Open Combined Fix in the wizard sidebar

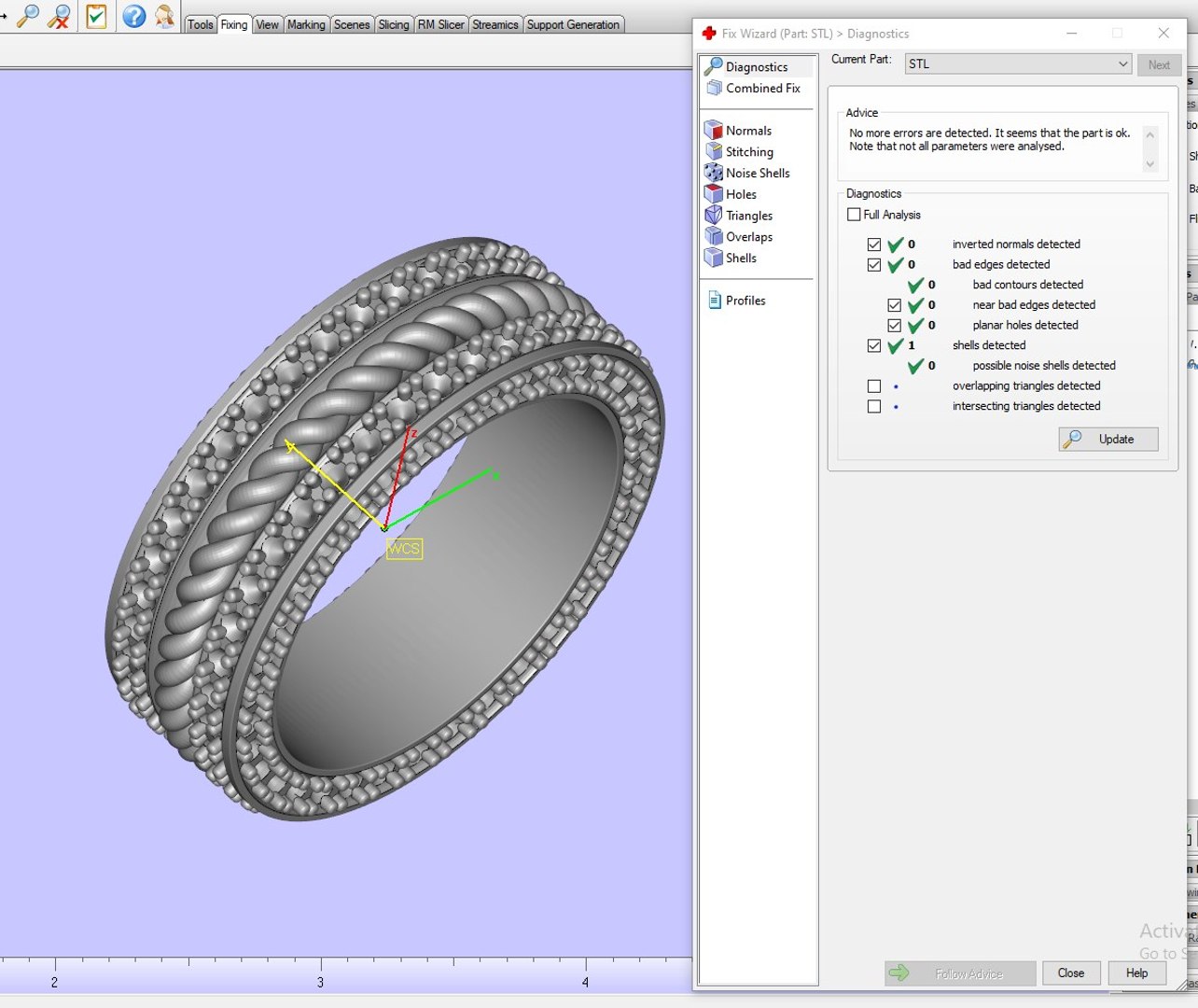(762, 88)
